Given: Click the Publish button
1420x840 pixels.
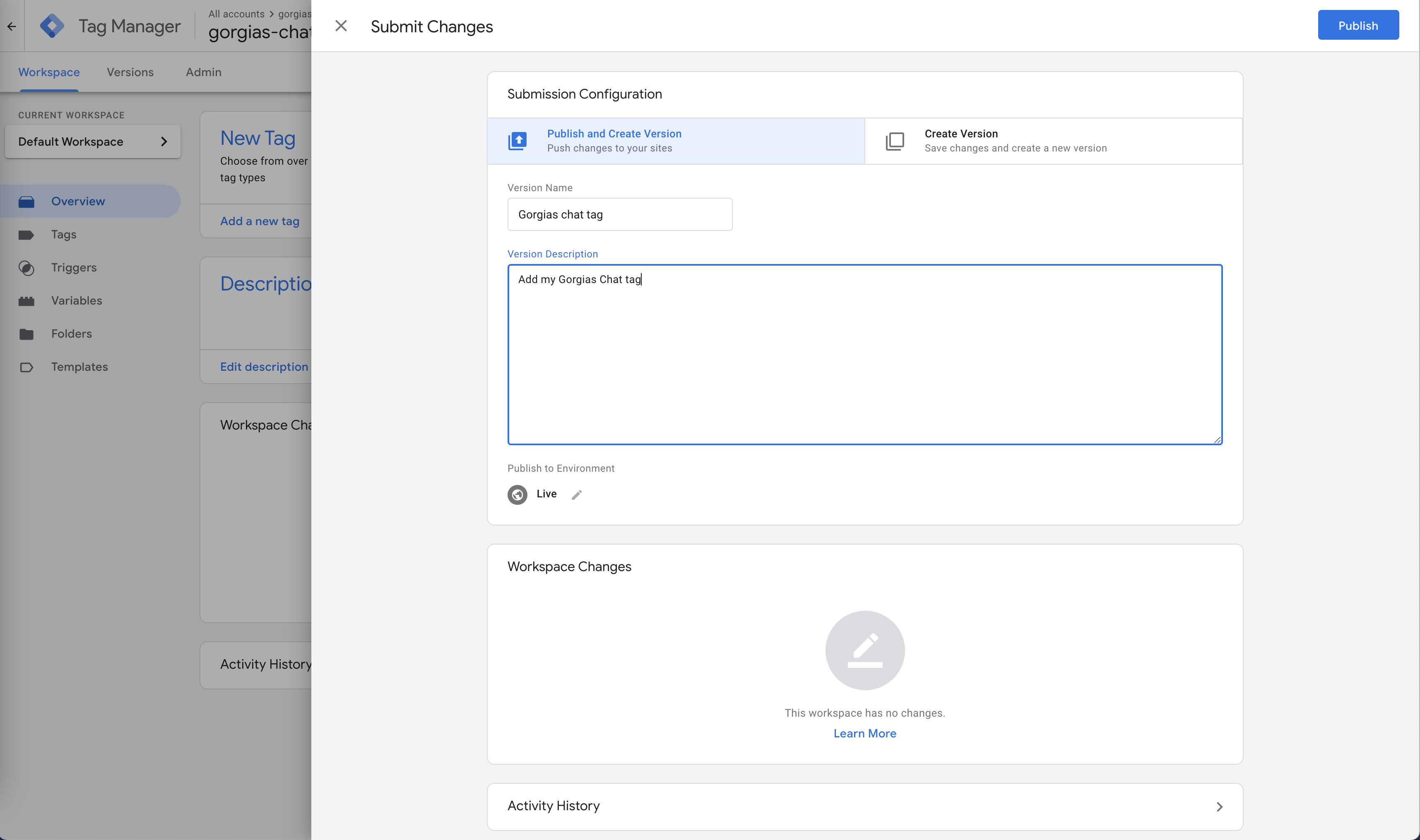Looking at the screenshot, I should [x=1358, y=26].
